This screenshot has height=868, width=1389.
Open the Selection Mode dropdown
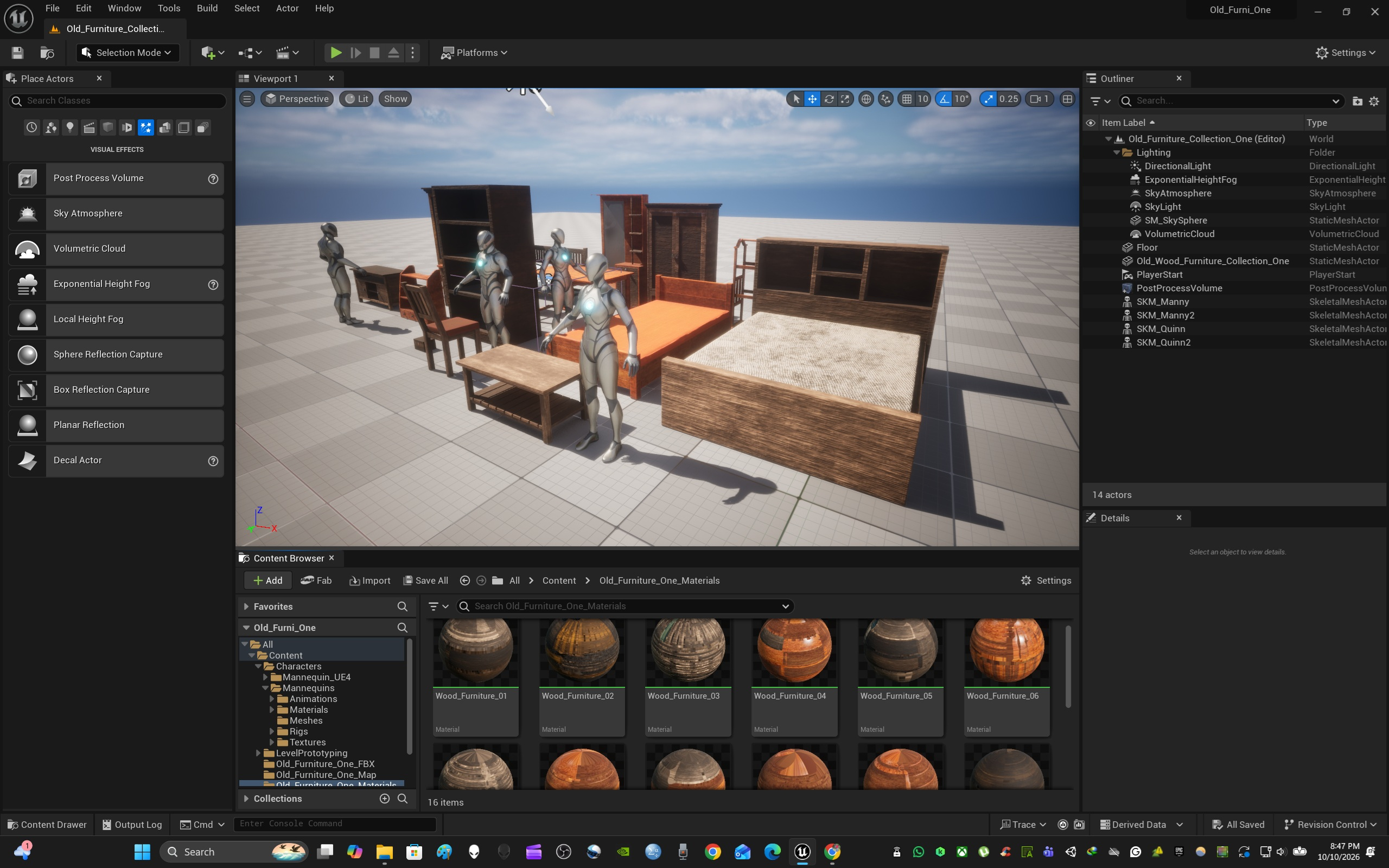pos(128,53)
